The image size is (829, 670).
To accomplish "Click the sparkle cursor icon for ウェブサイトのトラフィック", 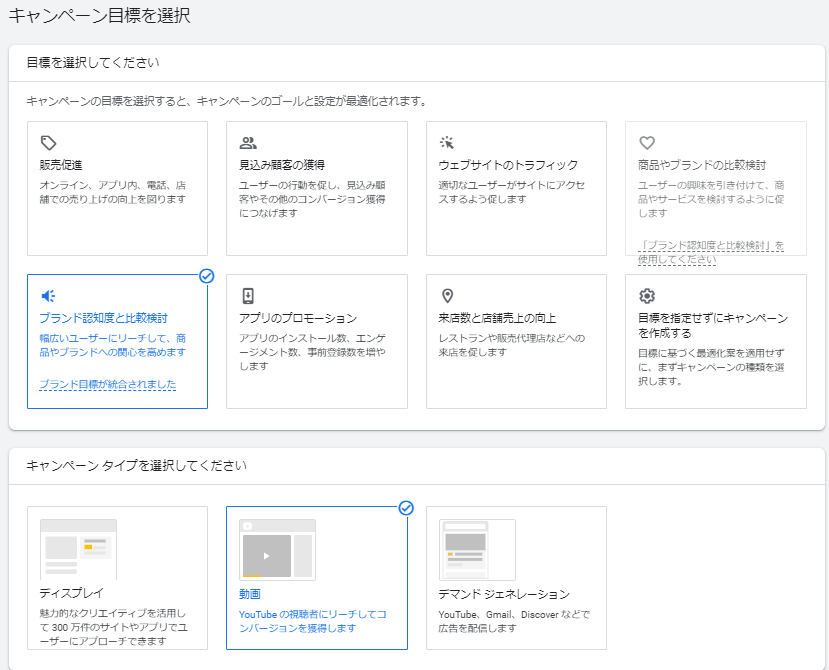I will (x=447, y=143).
